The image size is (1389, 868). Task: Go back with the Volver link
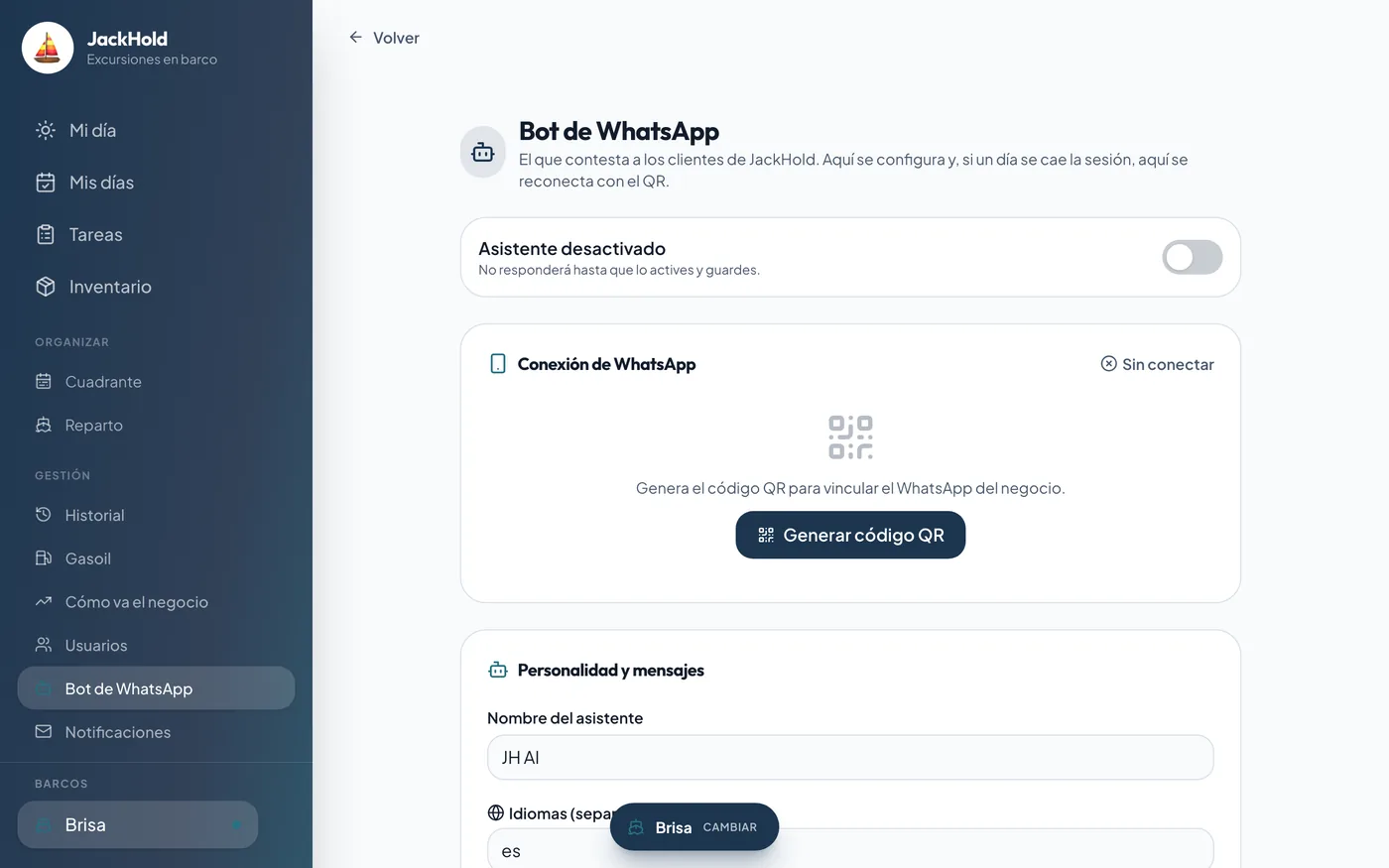pyautogui.click(x=384, y=38)
